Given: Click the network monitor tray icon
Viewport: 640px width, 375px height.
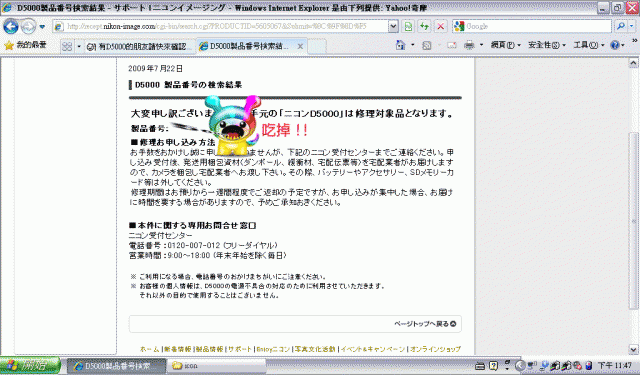Looking at the screenshot, I should (532, 365).
